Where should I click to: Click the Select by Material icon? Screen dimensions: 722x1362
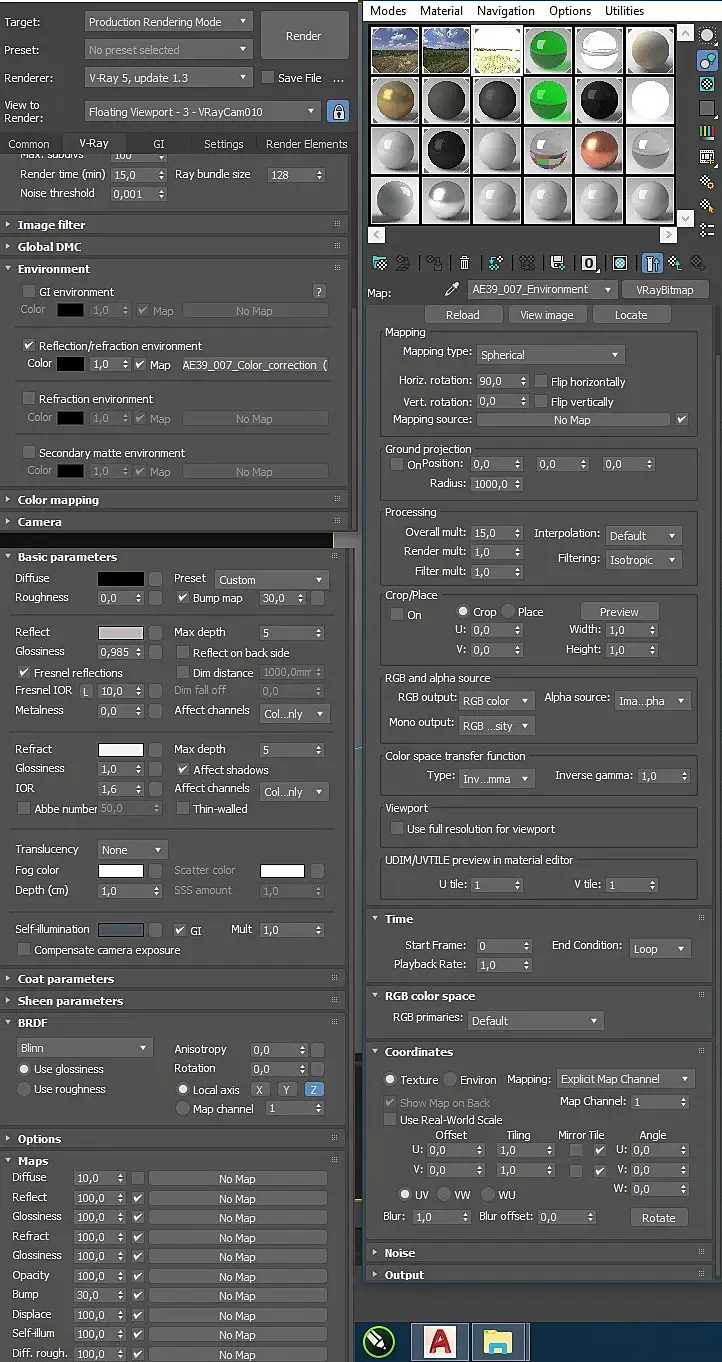click(707, 206)
